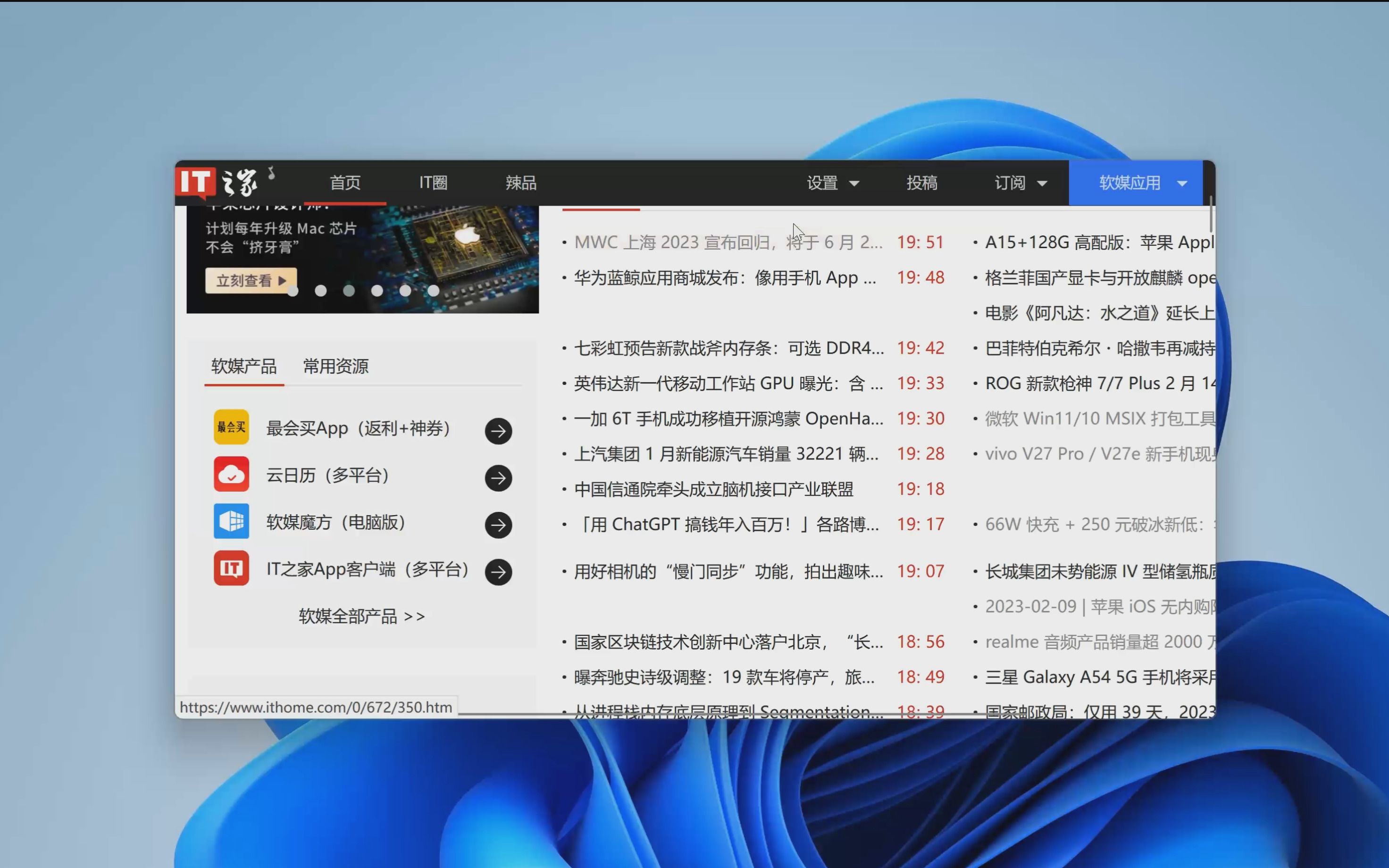The width and height of the screenshot is (1389, 868).
Task: Open the MWC 上海 2023 news article
Action: pyautogui.click(x=726, y=242)
